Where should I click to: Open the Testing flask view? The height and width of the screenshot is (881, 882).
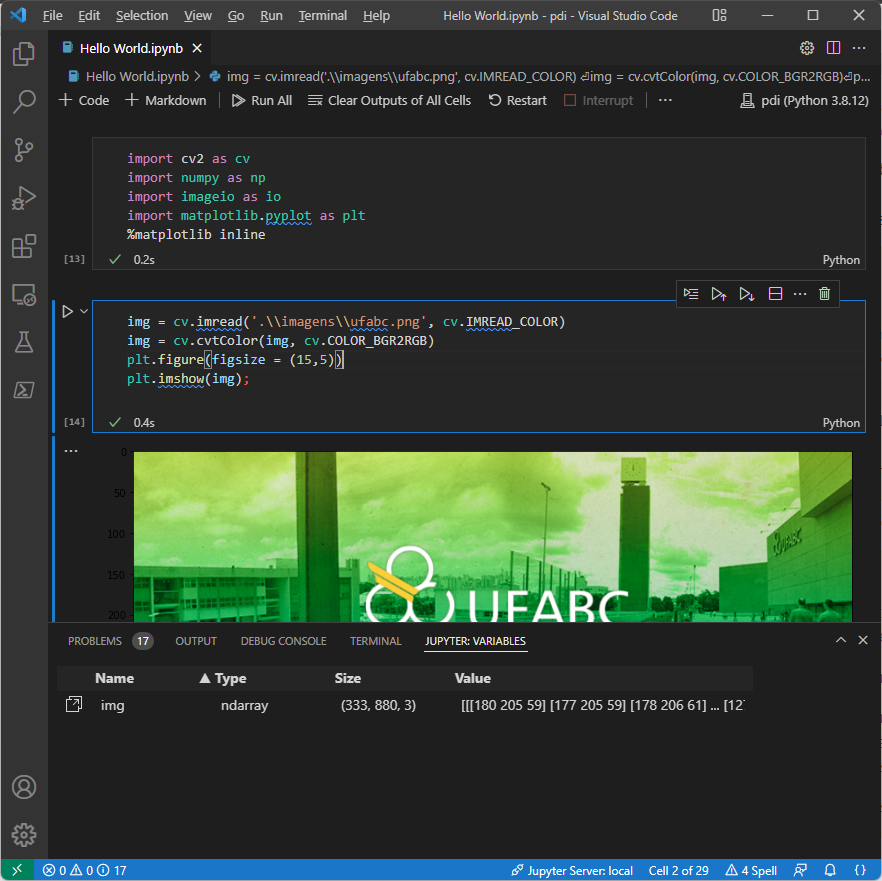coord(24,342)
